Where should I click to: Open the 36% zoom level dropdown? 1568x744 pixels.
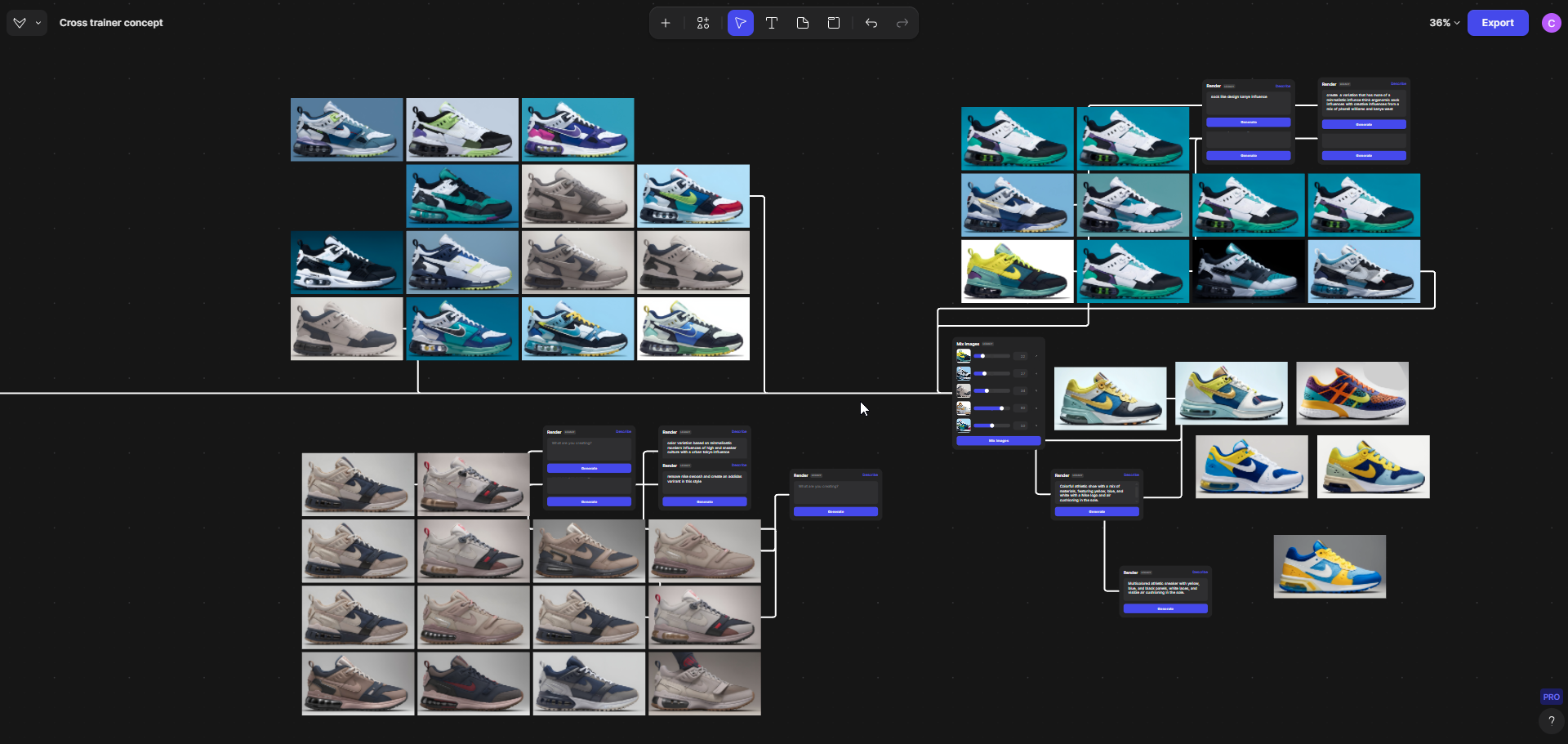[x=1444, y=23]
